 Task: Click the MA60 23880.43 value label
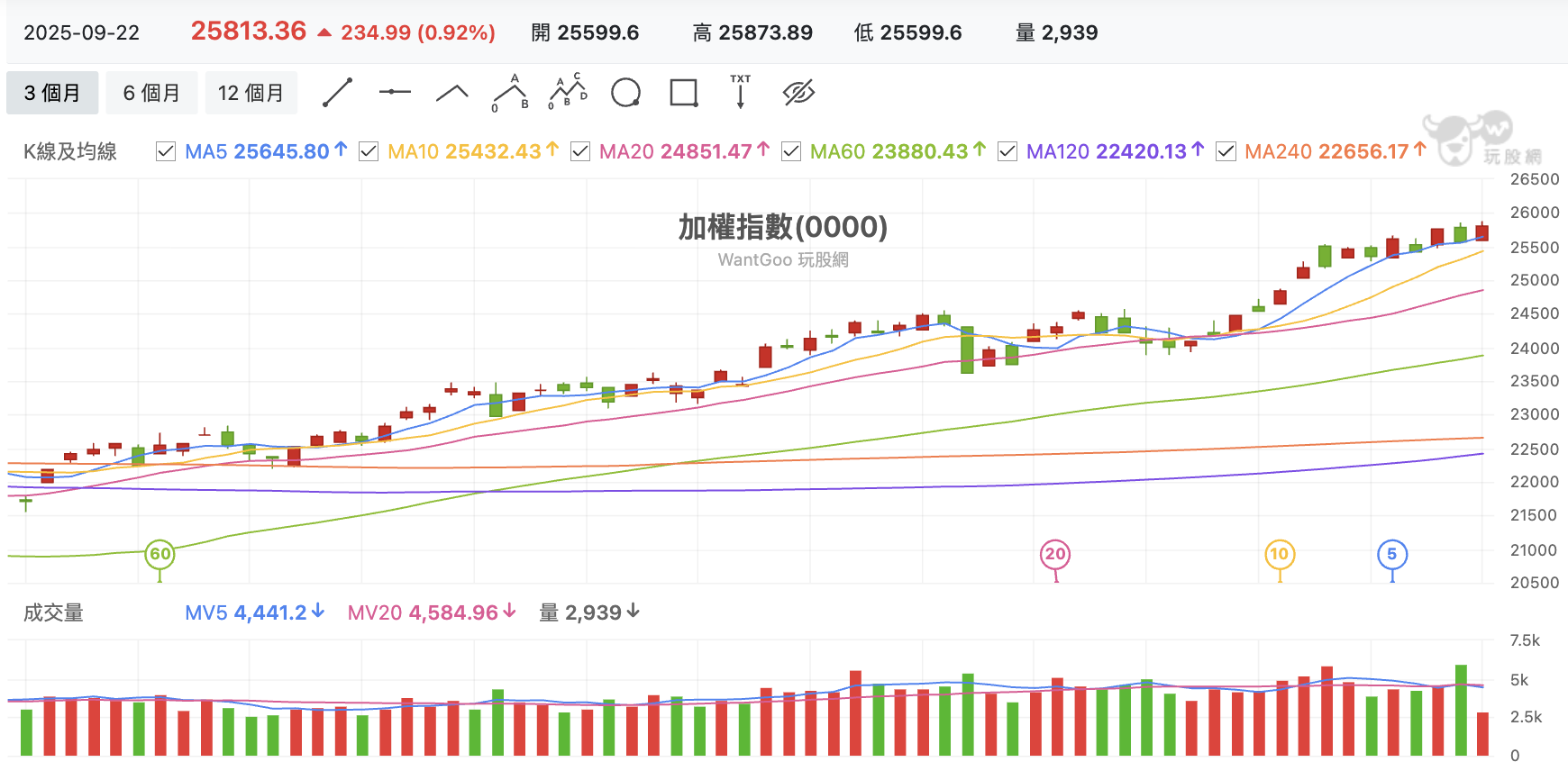[898, 151]
